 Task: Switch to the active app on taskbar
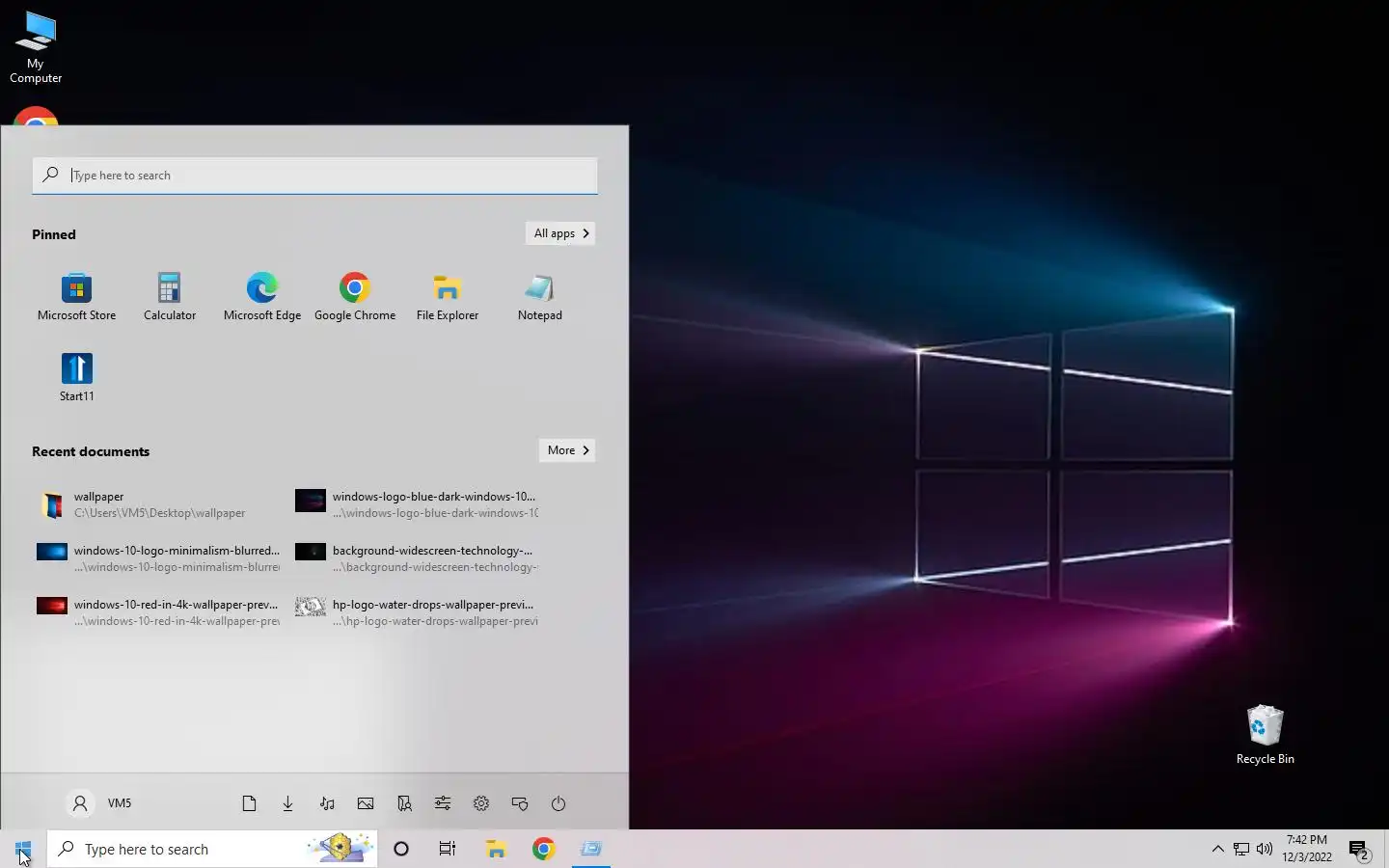click(x=590, y=849)
